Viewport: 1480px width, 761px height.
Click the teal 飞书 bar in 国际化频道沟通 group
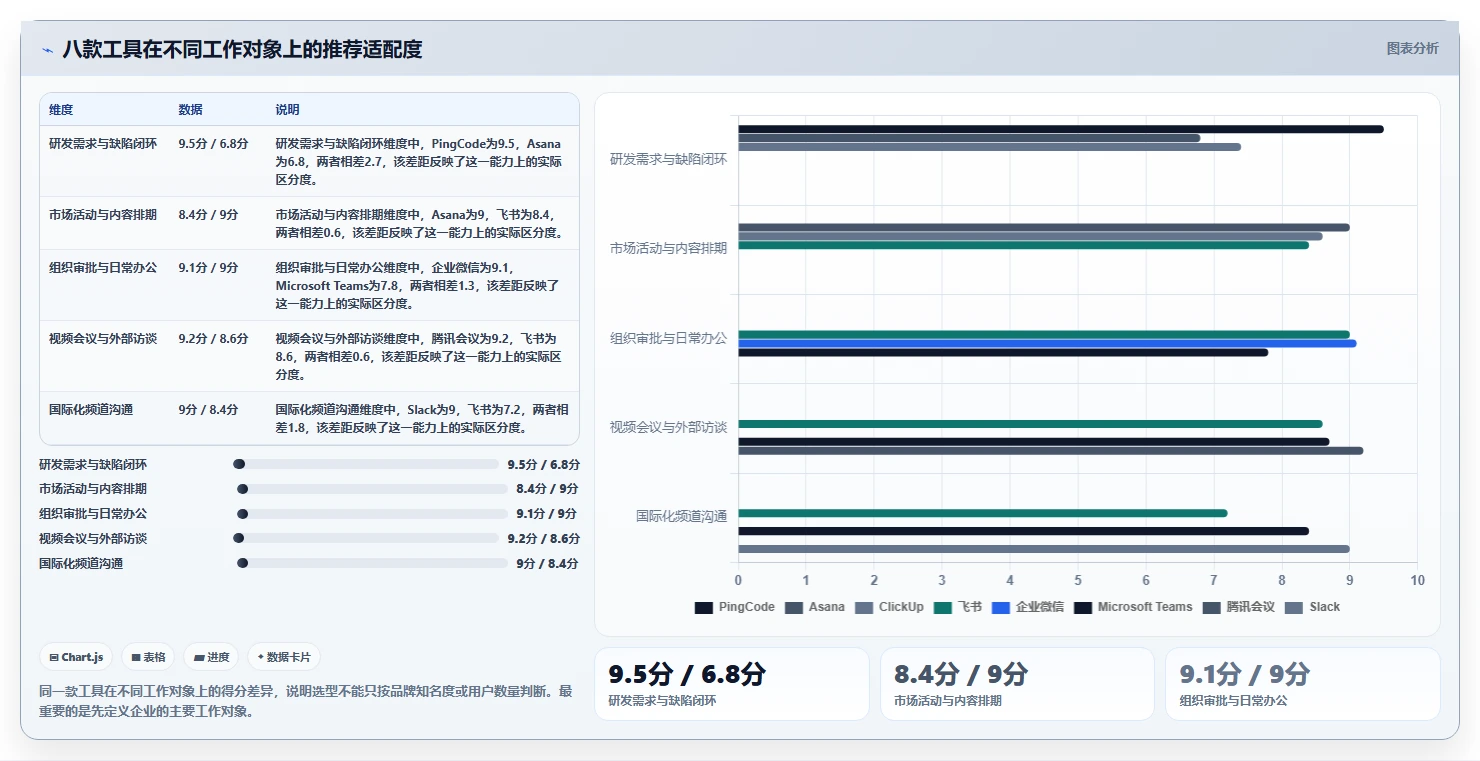tap(982, 513)
